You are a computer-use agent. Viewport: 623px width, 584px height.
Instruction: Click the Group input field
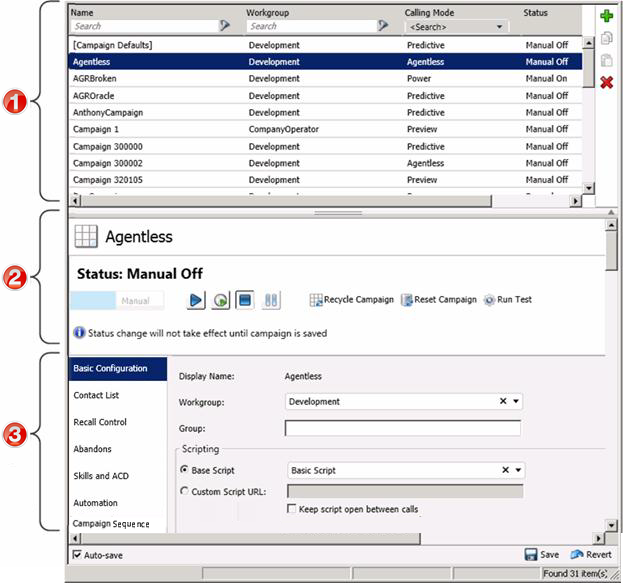point(402,428)
